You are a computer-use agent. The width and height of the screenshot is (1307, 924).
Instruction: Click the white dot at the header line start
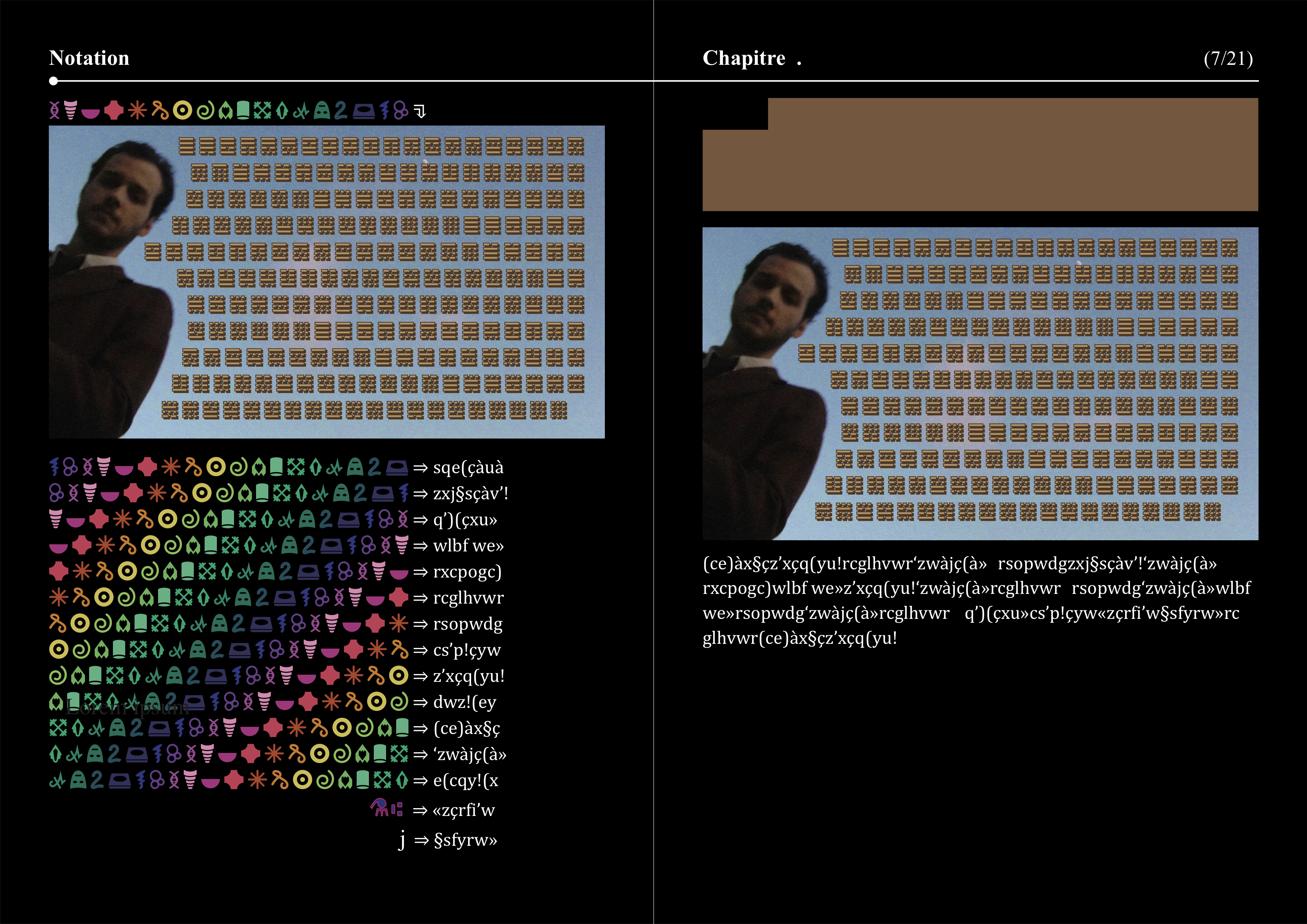pos(54,81)
